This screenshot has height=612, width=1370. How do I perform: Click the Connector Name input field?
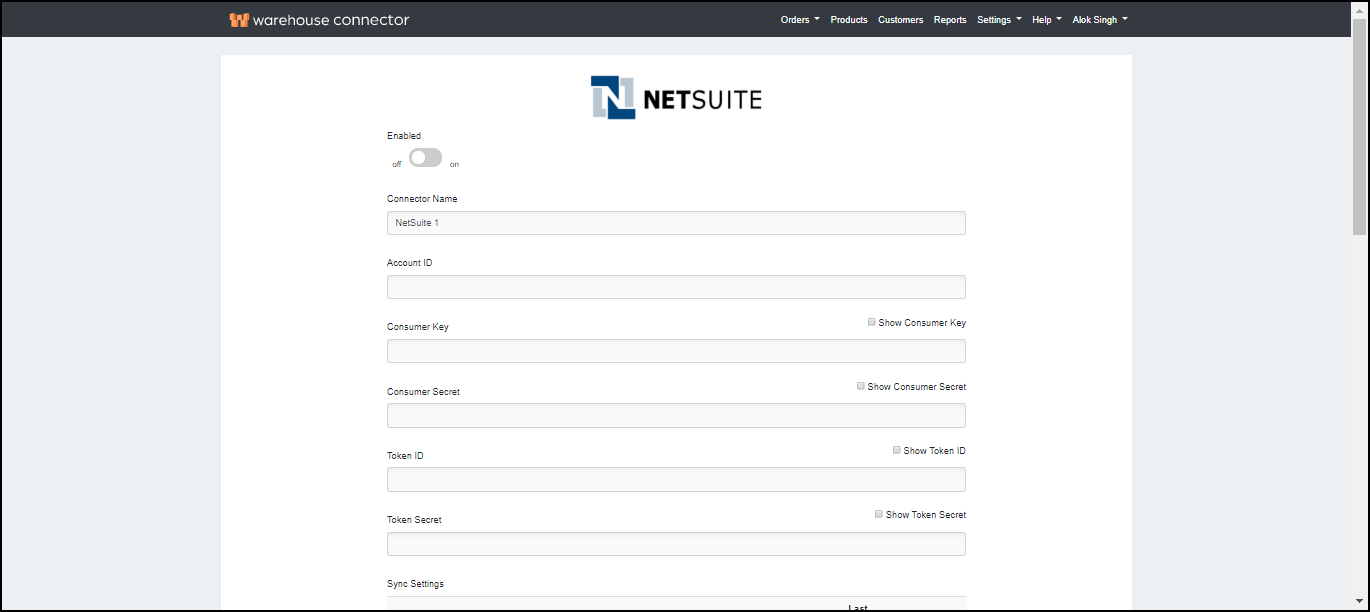pos(676,222)
